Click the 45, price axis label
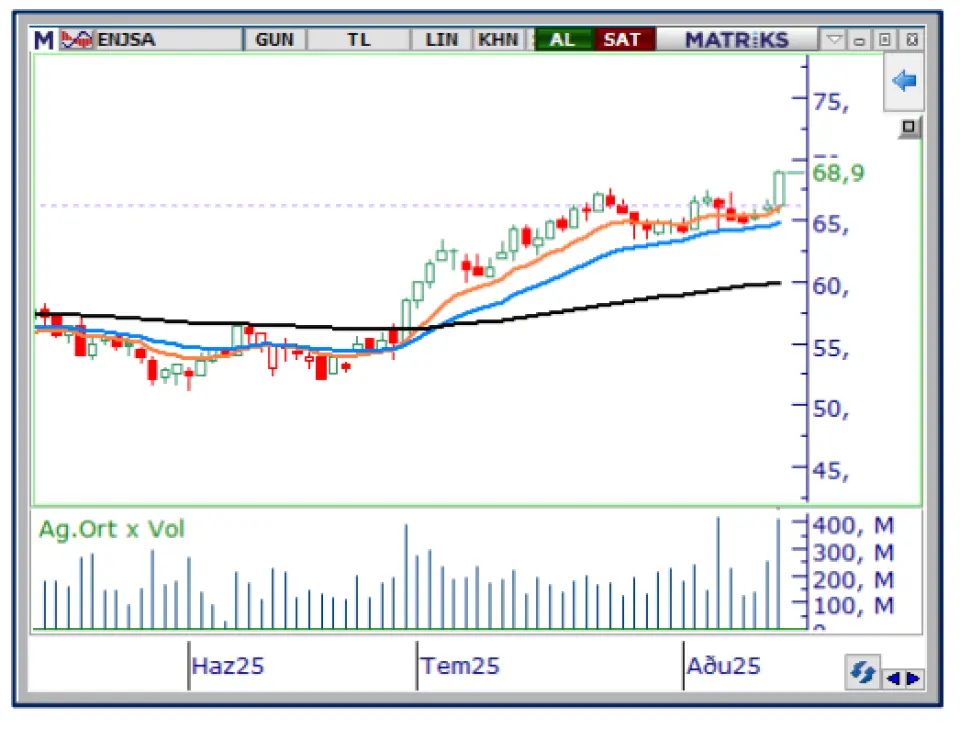960x729 pixels. [x=831, y=471]
